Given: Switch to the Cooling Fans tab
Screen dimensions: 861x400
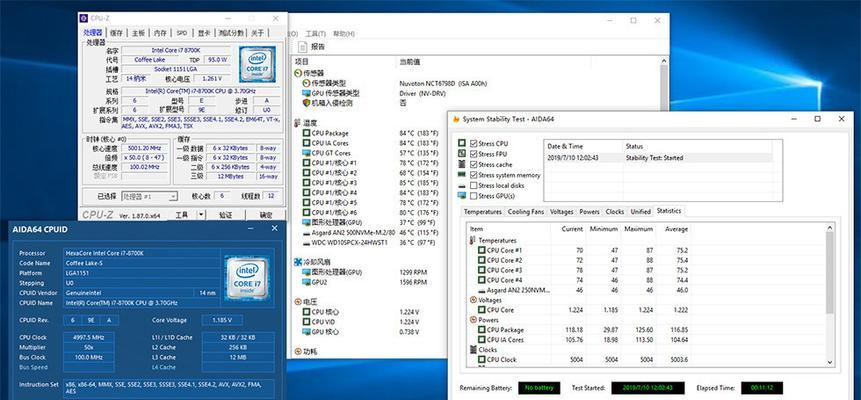Looking at the screenshot, I should pyautogui.click(x=526, y=212).
